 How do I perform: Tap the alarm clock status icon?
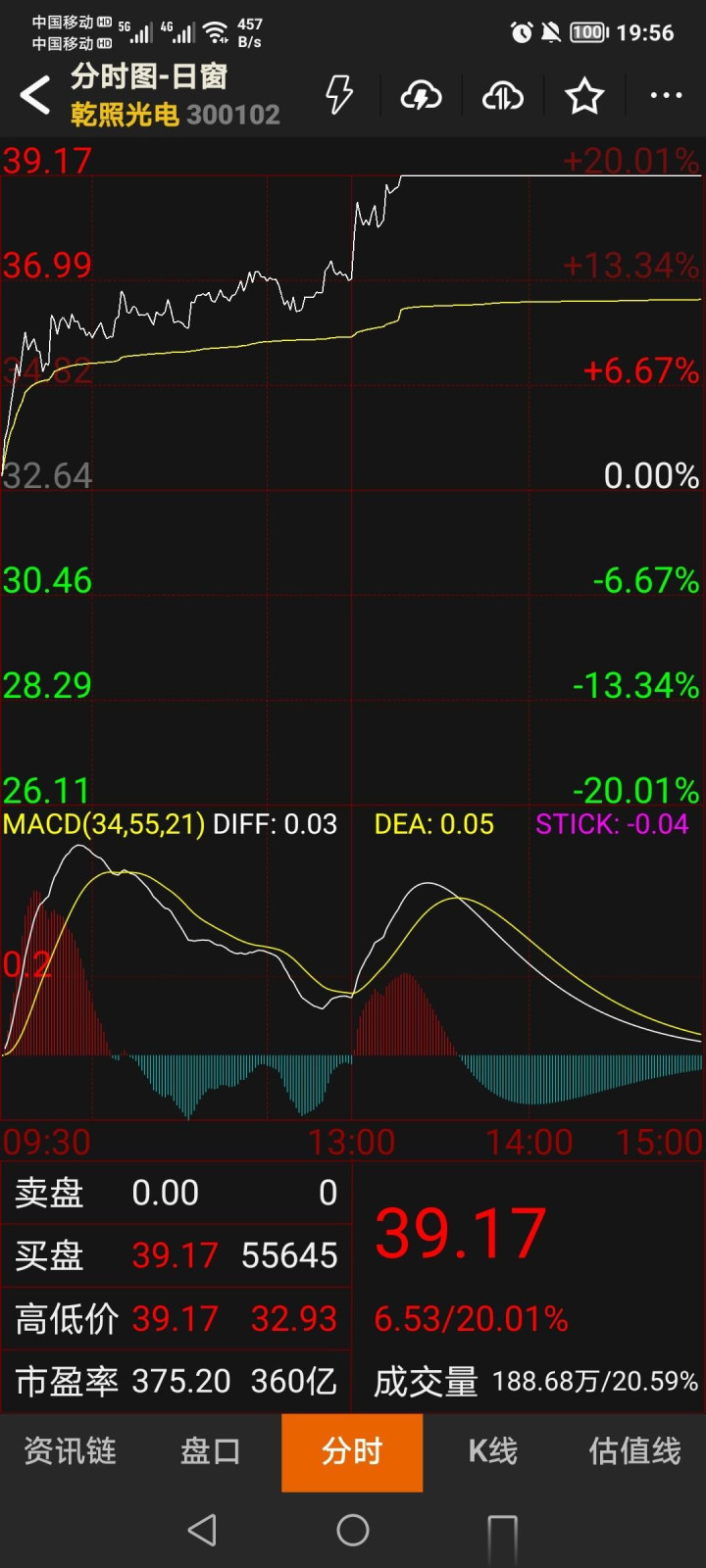pos(522,32)
